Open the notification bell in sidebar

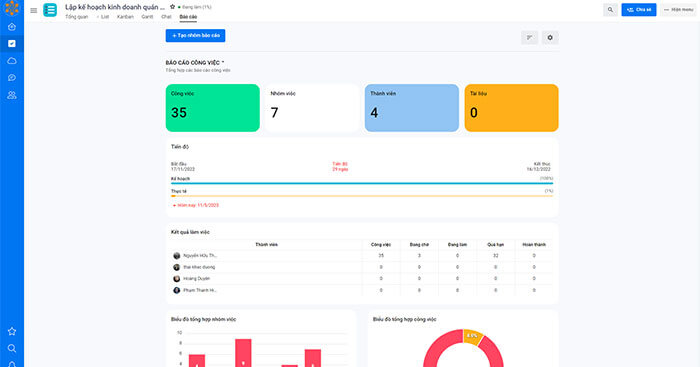pos(12,364)
